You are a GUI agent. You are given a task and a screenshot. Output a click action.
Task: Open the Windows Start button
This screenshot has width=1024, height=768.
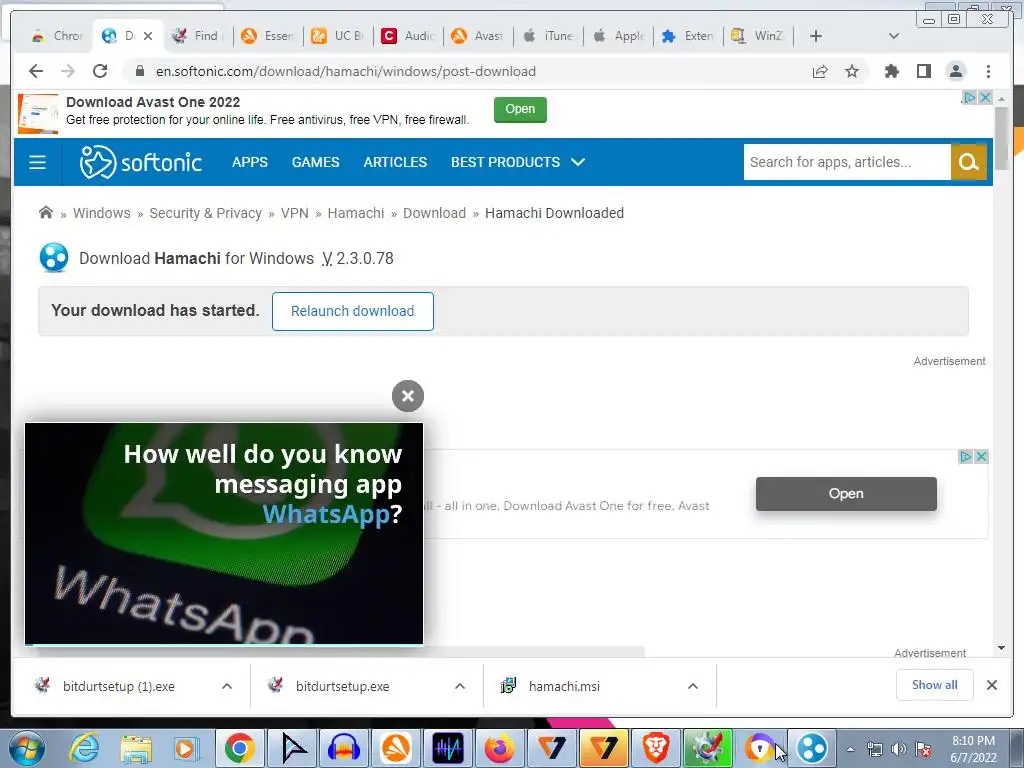(x=26, y=748)
